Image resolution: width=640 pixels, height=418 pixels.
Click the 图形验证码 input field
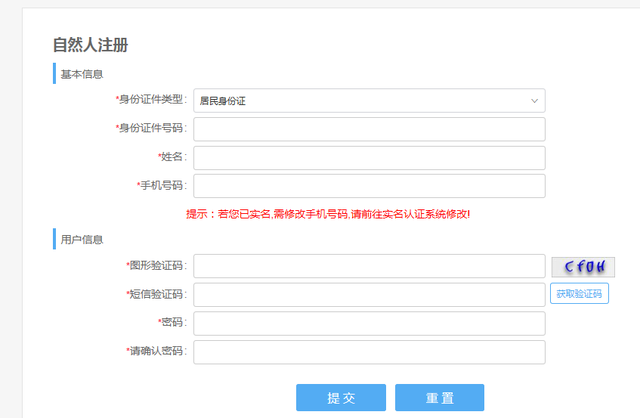pos(369,266)
